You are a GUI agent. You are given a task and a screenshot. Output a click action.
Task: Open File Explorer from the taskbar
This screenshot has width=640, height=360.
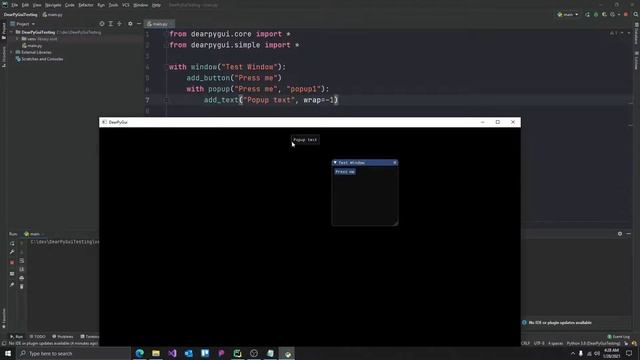point(156,353)
